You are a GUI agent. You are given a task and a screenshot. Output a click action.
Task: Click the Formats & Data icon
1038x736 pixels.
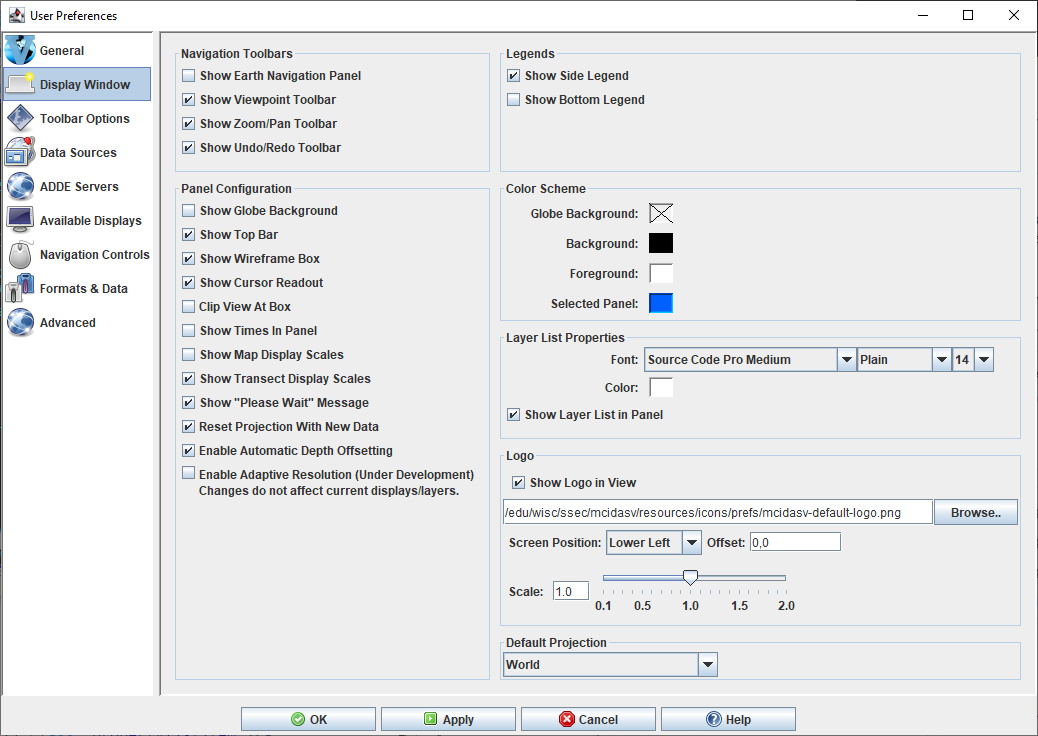point(20,289)
